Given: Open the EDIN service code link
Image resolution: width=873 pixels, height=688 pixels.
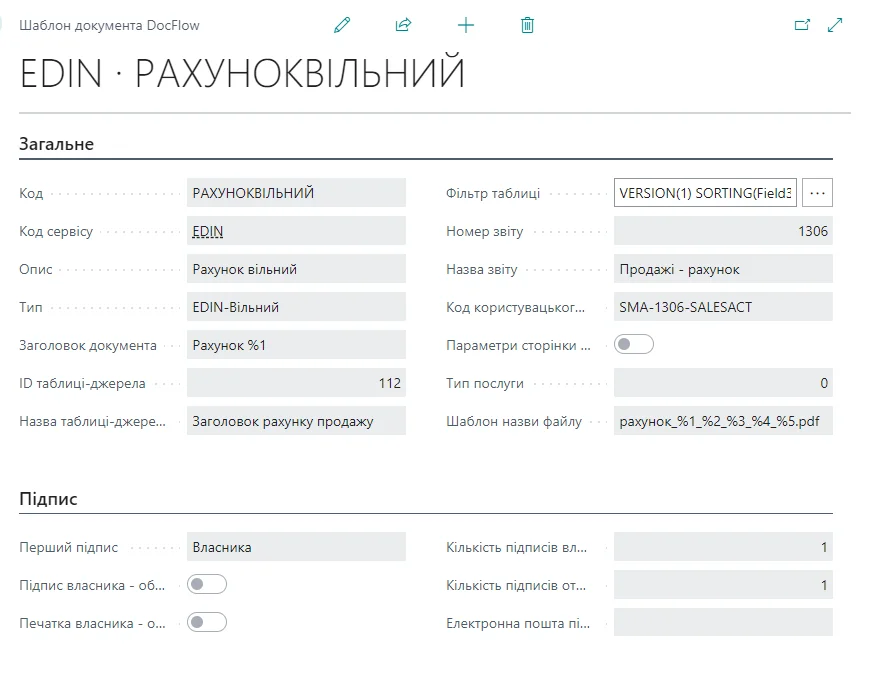Looking at the screenshot, I should click(208, 231).
